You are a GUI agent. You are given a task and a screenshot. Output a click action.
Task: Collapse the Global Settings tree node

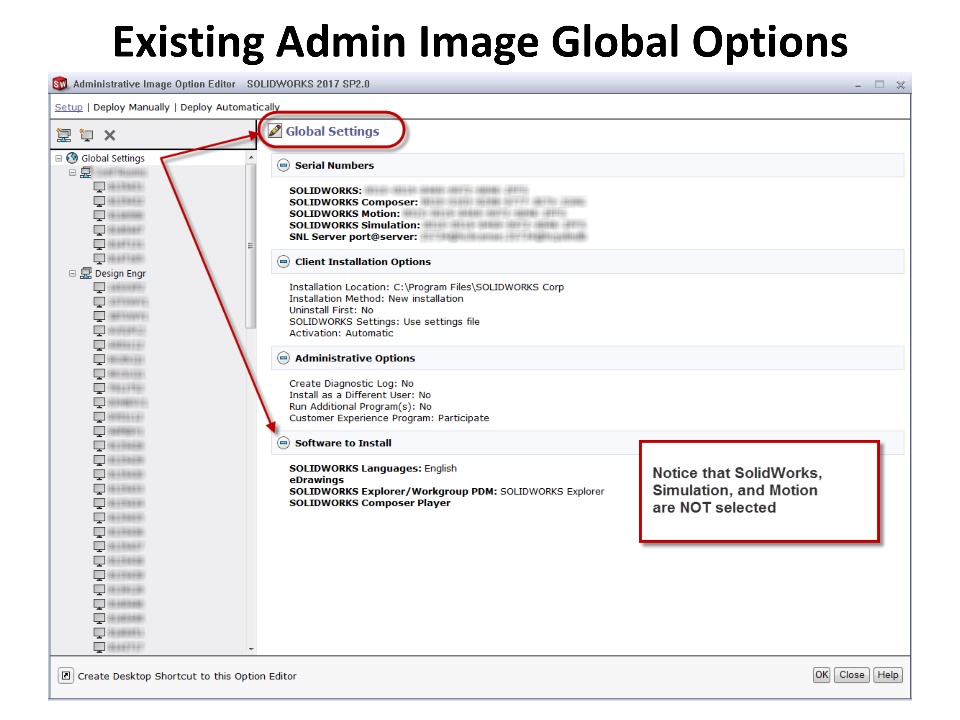tap(59, 158)
